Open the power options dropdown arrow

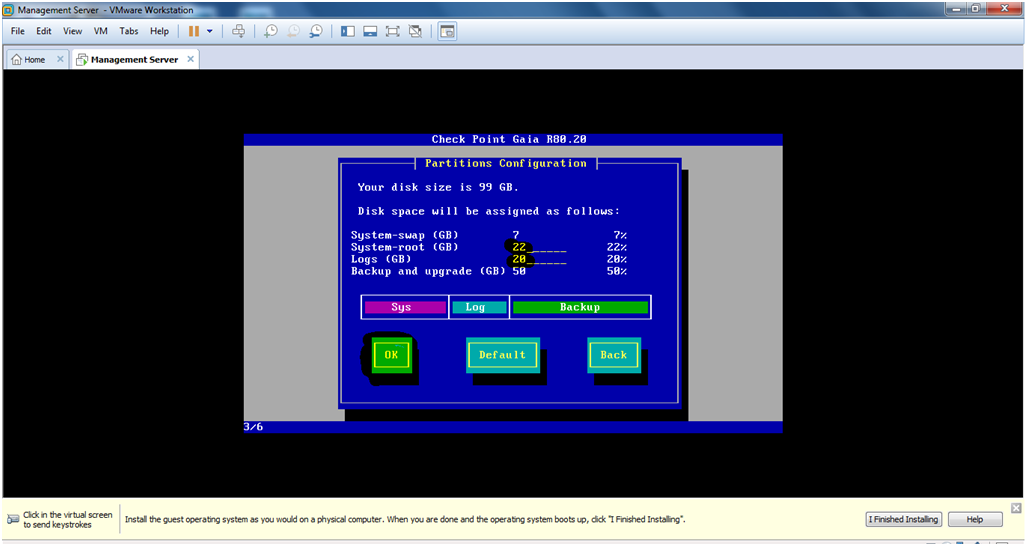tap(210, 31)
